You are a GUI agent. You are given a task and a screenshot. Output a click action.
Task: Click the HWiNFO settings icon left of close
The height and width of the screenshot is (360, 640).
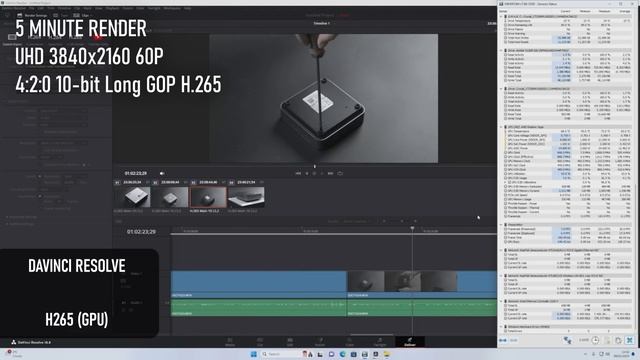618,340
